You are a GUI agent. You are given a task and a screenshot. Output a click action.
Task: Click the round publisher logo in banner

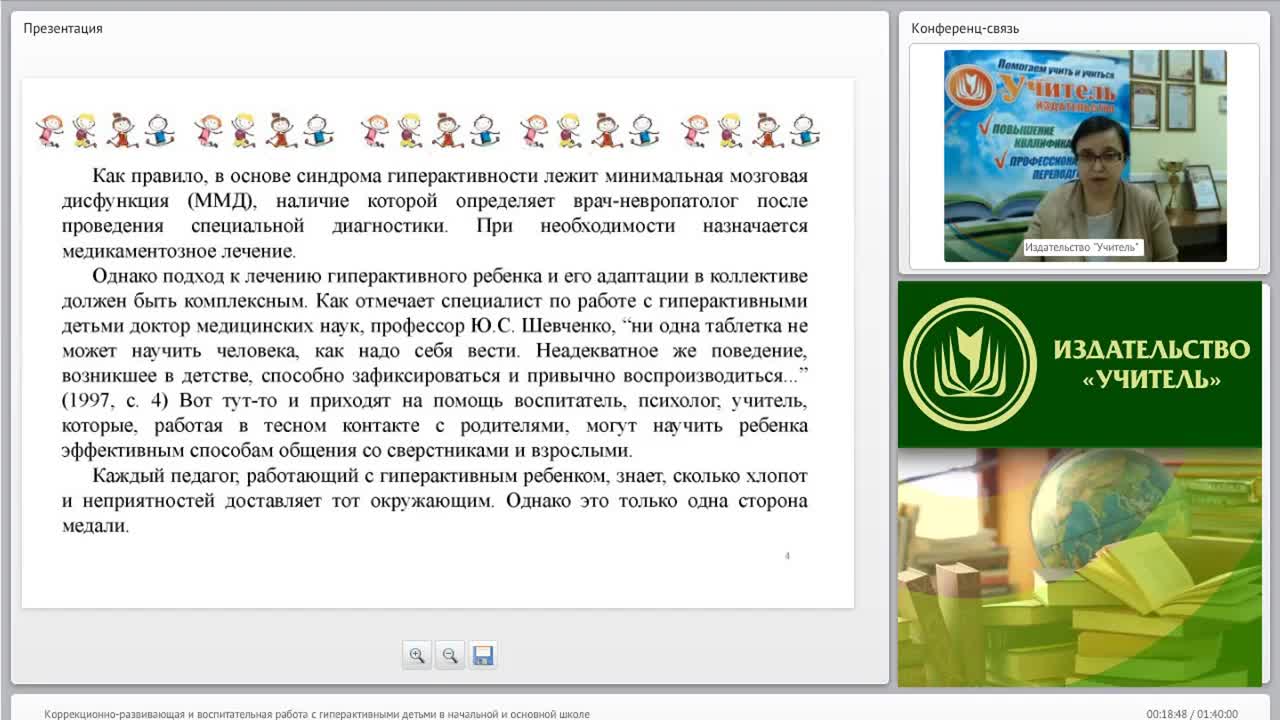[x=970, y=364]
